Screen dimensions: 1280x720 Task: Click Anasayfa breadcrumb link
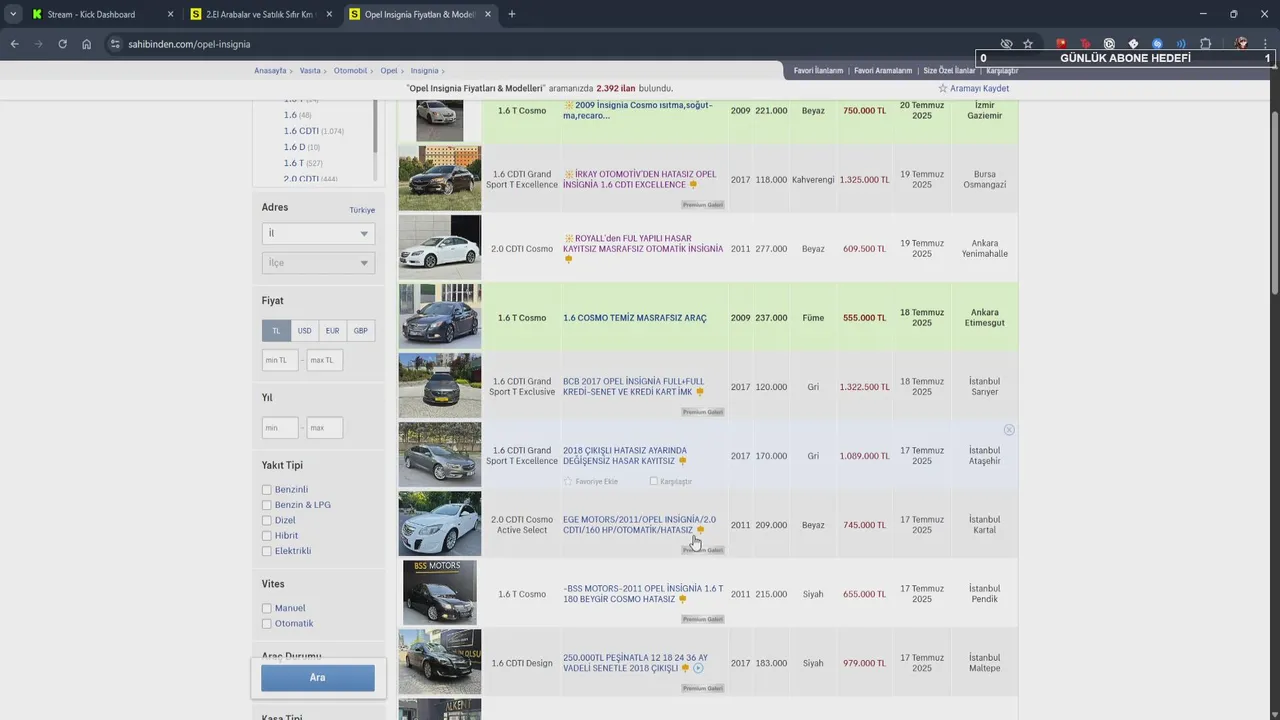(x=270, y=71)
